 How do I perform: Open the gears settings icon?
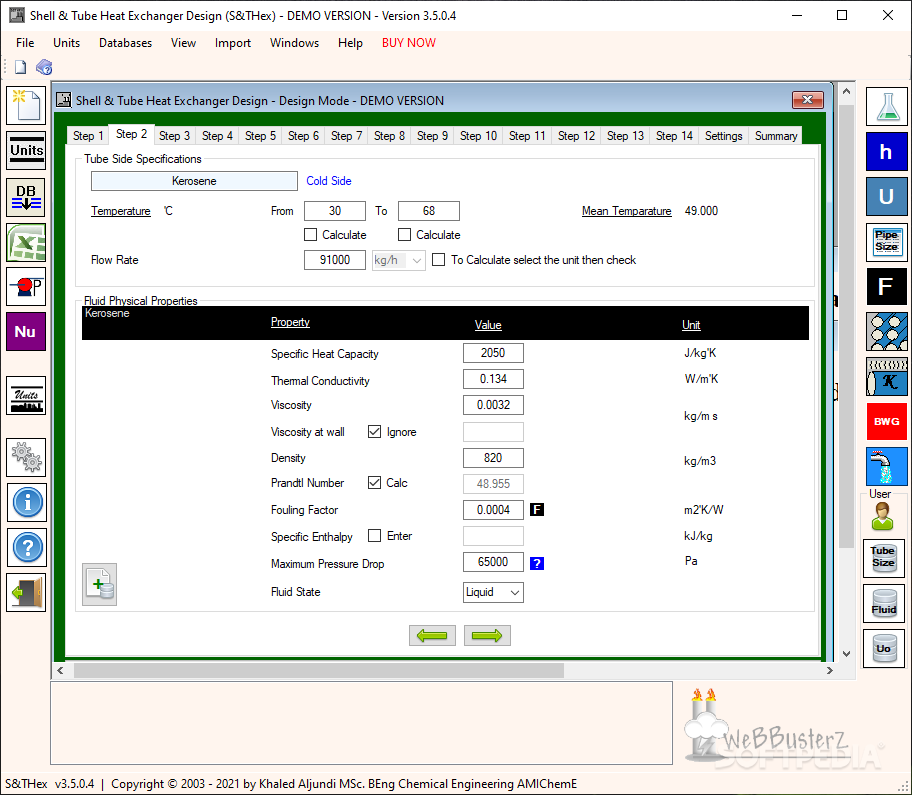point(26,458)
